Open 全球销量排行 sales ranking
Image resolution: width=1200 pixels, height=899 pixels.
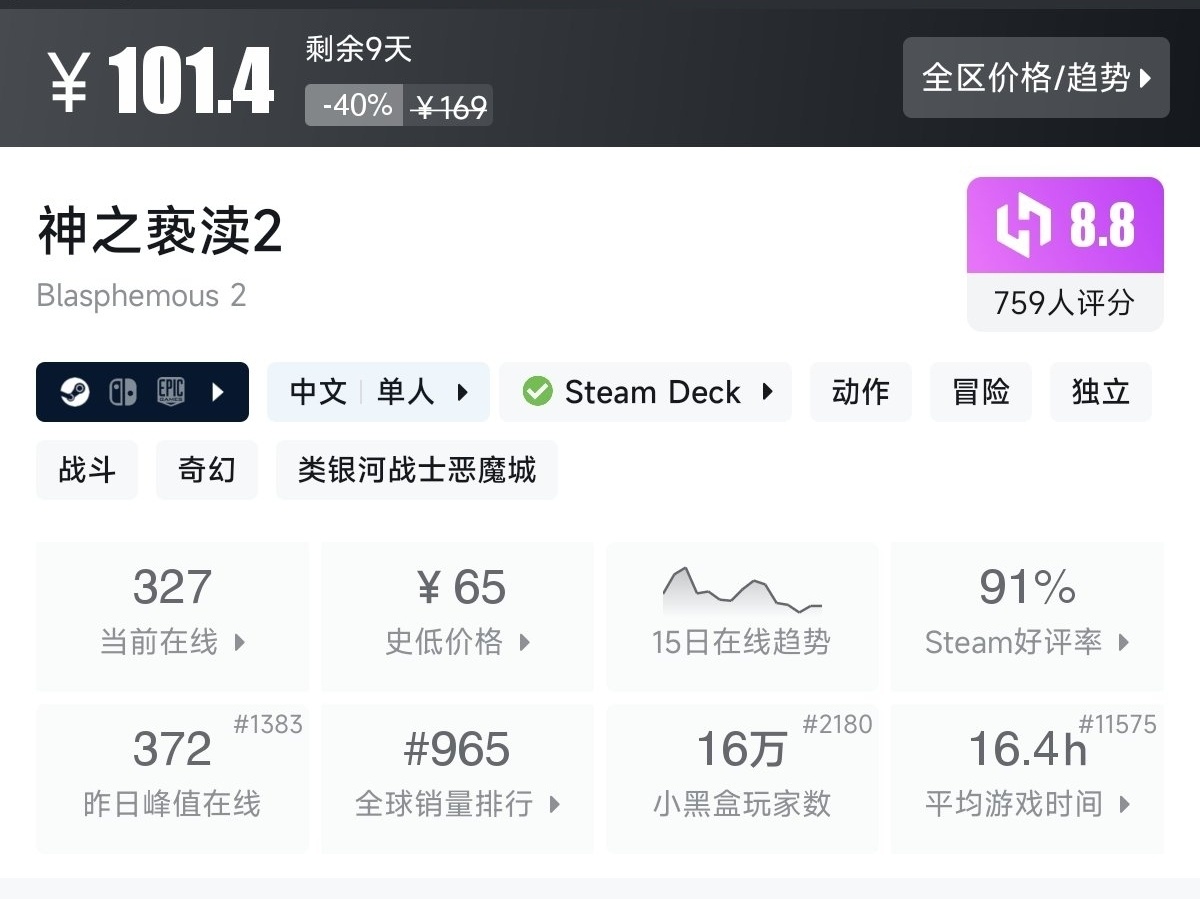coord(457,778)
